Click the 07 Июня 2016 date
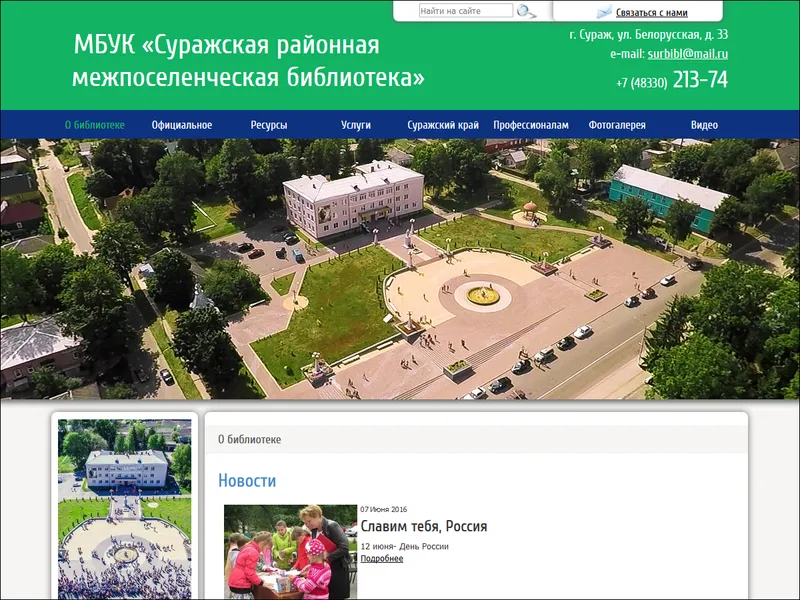 [x=384, y=509]
